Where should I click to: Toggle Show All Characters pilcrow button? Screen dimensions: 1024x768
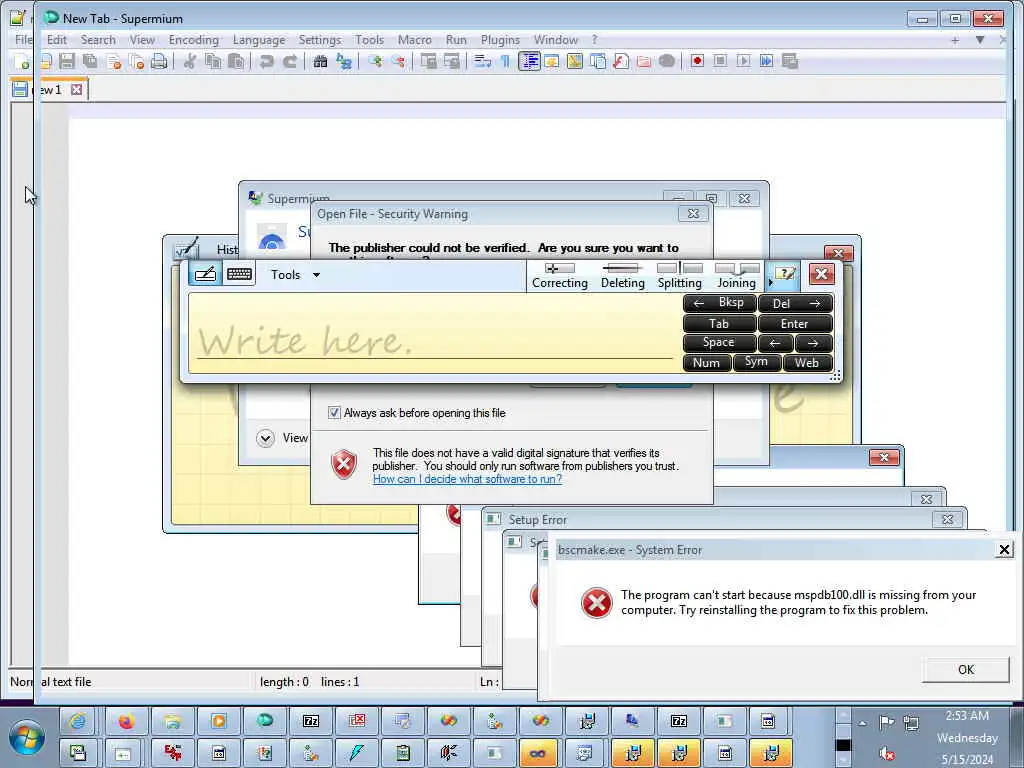[505, 61]
